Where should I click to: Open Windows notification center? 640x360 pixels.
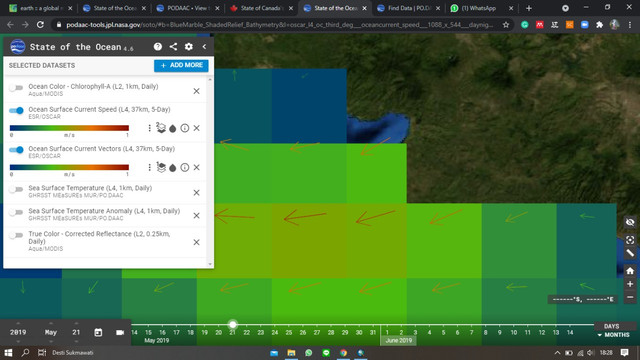(624, 353)
